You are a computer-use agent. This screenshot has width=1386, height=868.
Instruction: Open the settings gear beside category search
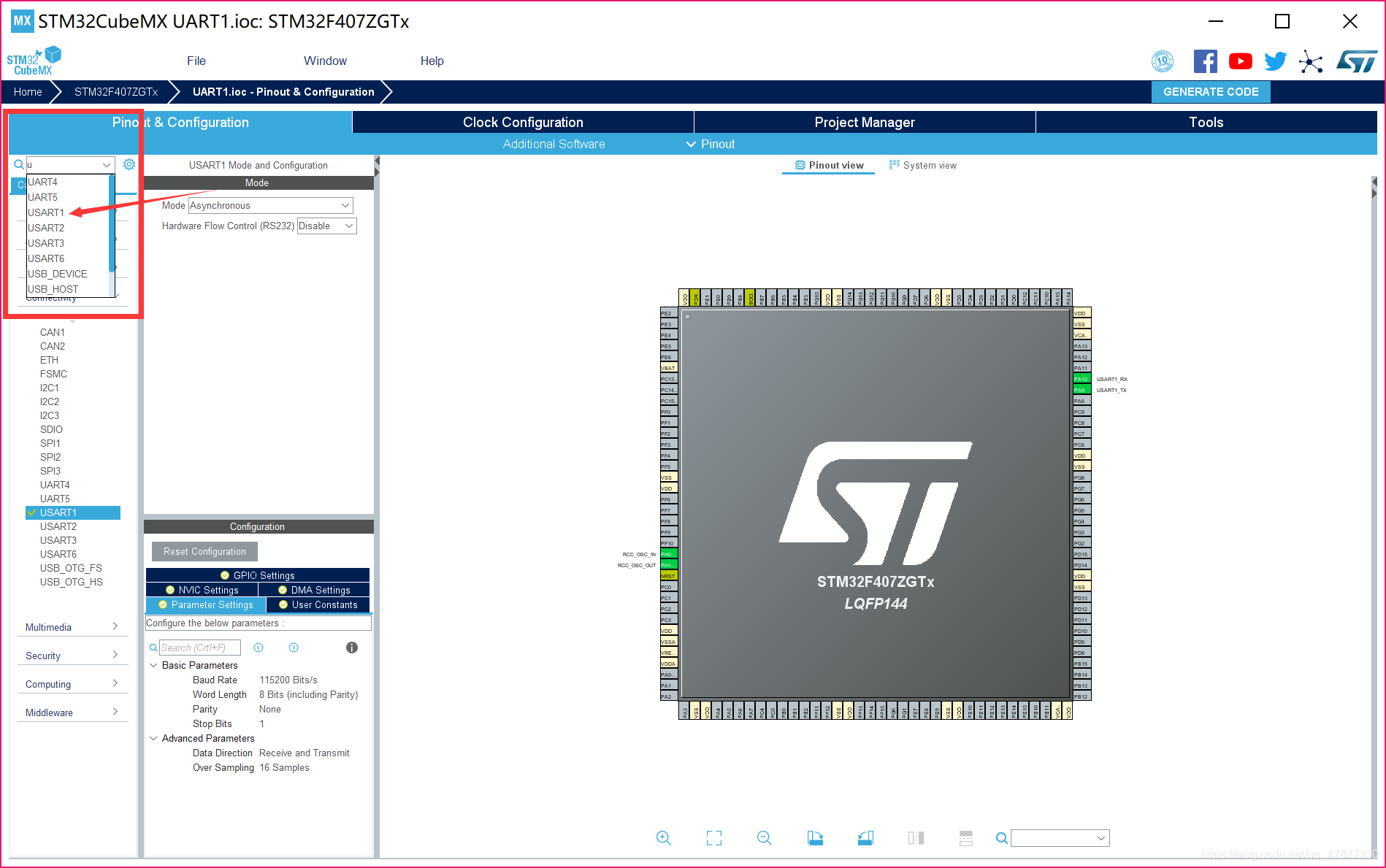pyautogui.click(x=129, y=164)
